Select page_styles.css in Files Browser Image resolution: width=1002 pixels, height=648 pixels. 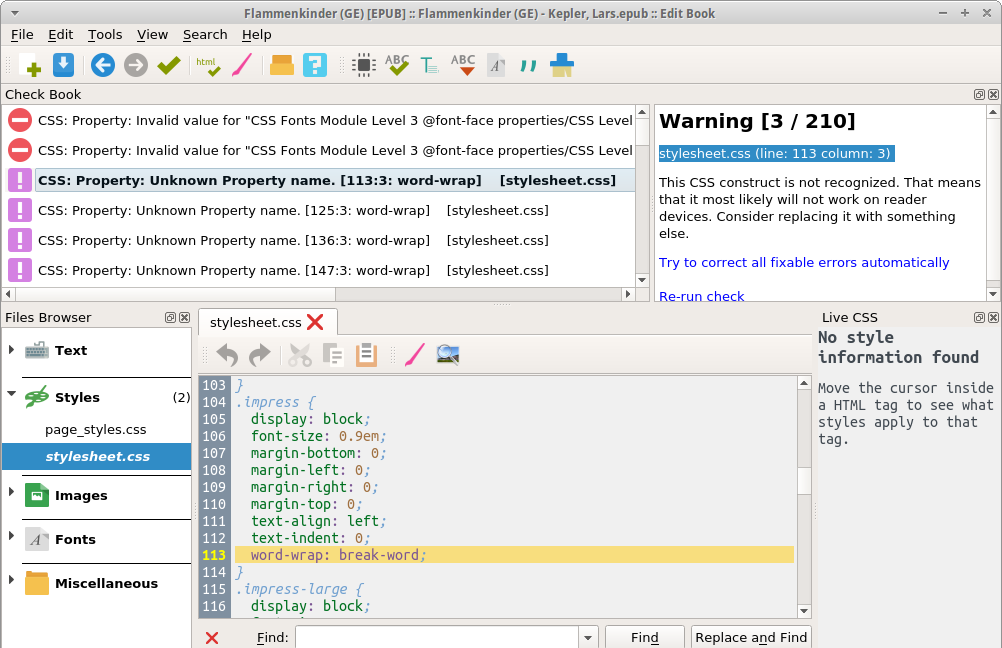point(96,429)
